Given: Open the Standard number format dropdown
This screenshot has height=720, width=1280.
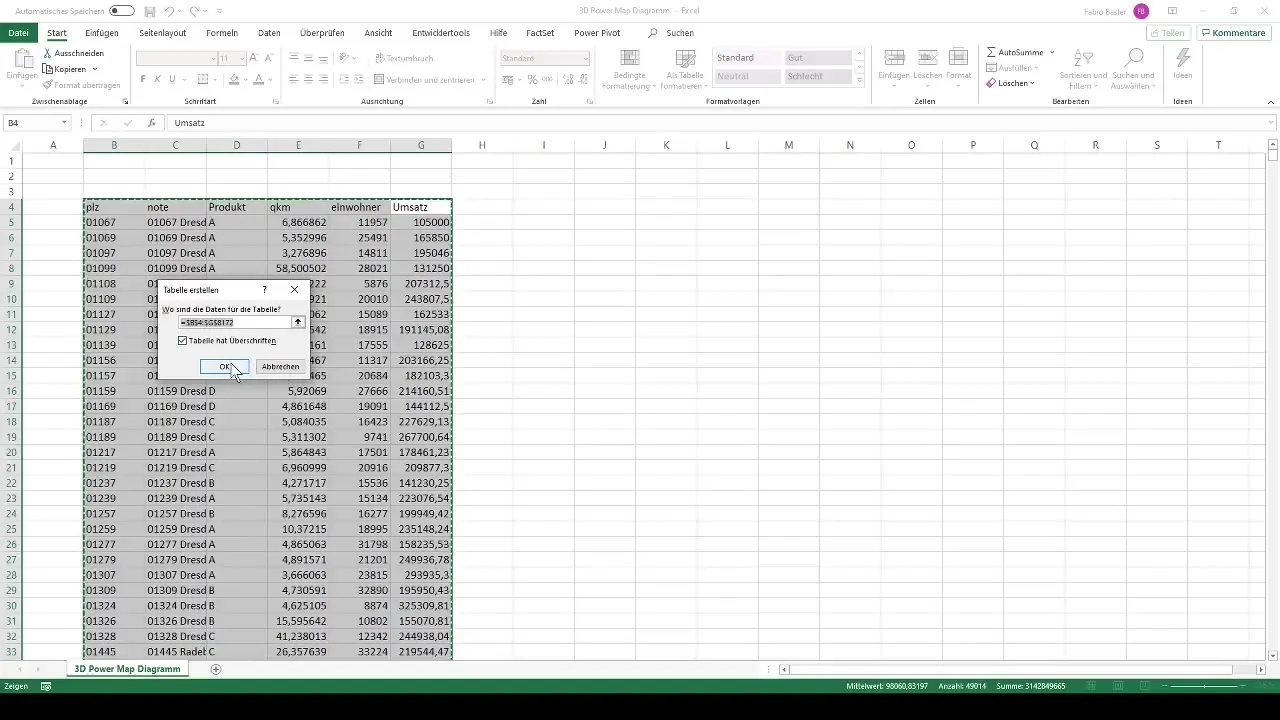Looking at the screenshot, I should [x=585, y=59].
